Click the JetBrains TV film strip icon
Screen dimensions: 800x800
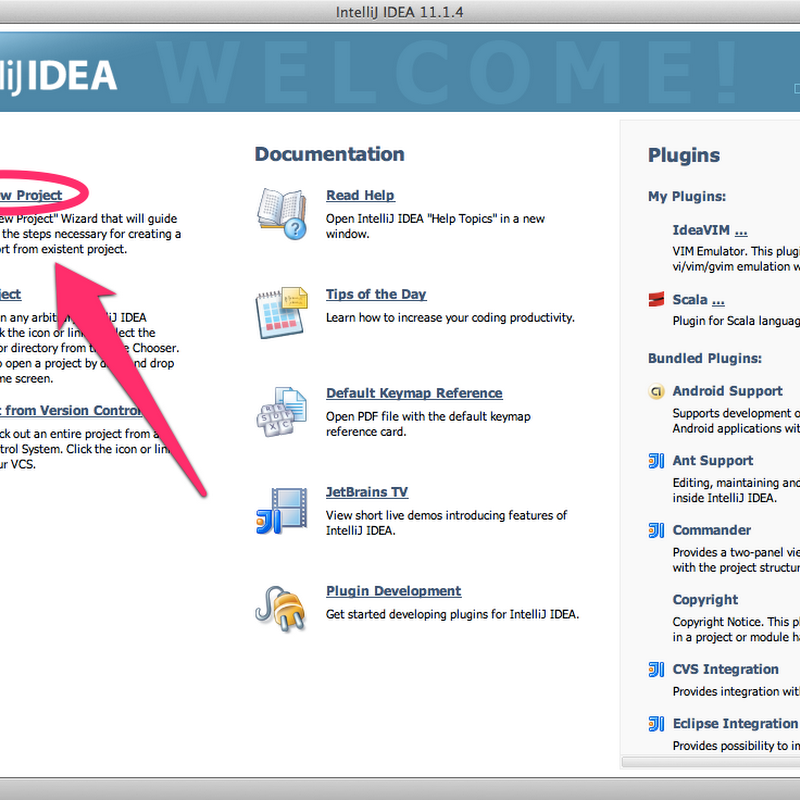click(x=282, y=510)
